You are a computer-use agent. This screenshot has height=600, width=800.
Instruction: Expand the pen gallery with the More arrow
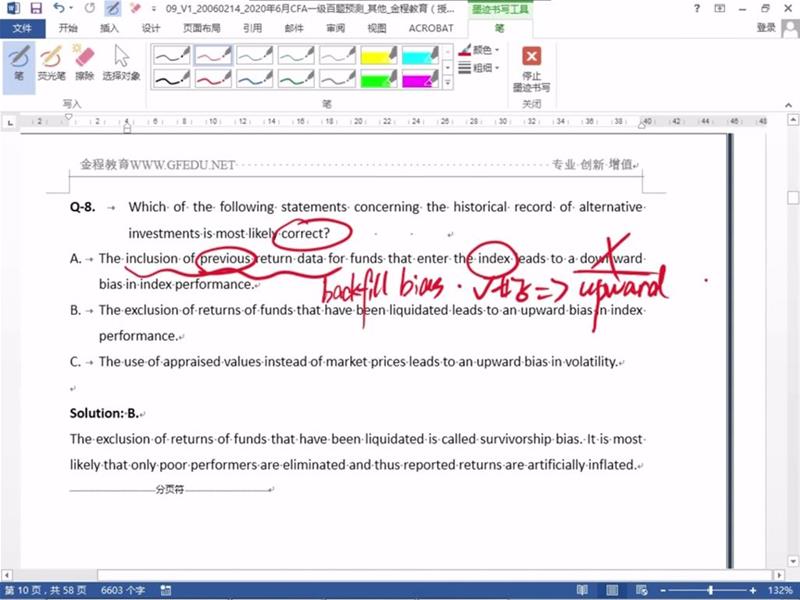click(x=448, y=83)
